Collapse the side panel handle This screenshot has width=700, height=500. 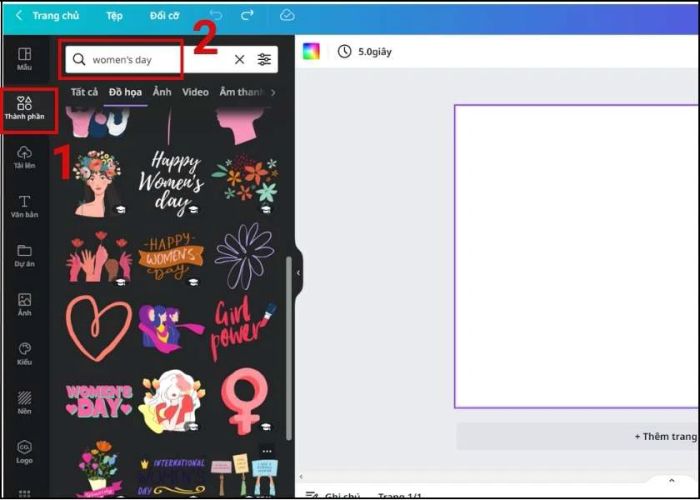tap(298, 273)
